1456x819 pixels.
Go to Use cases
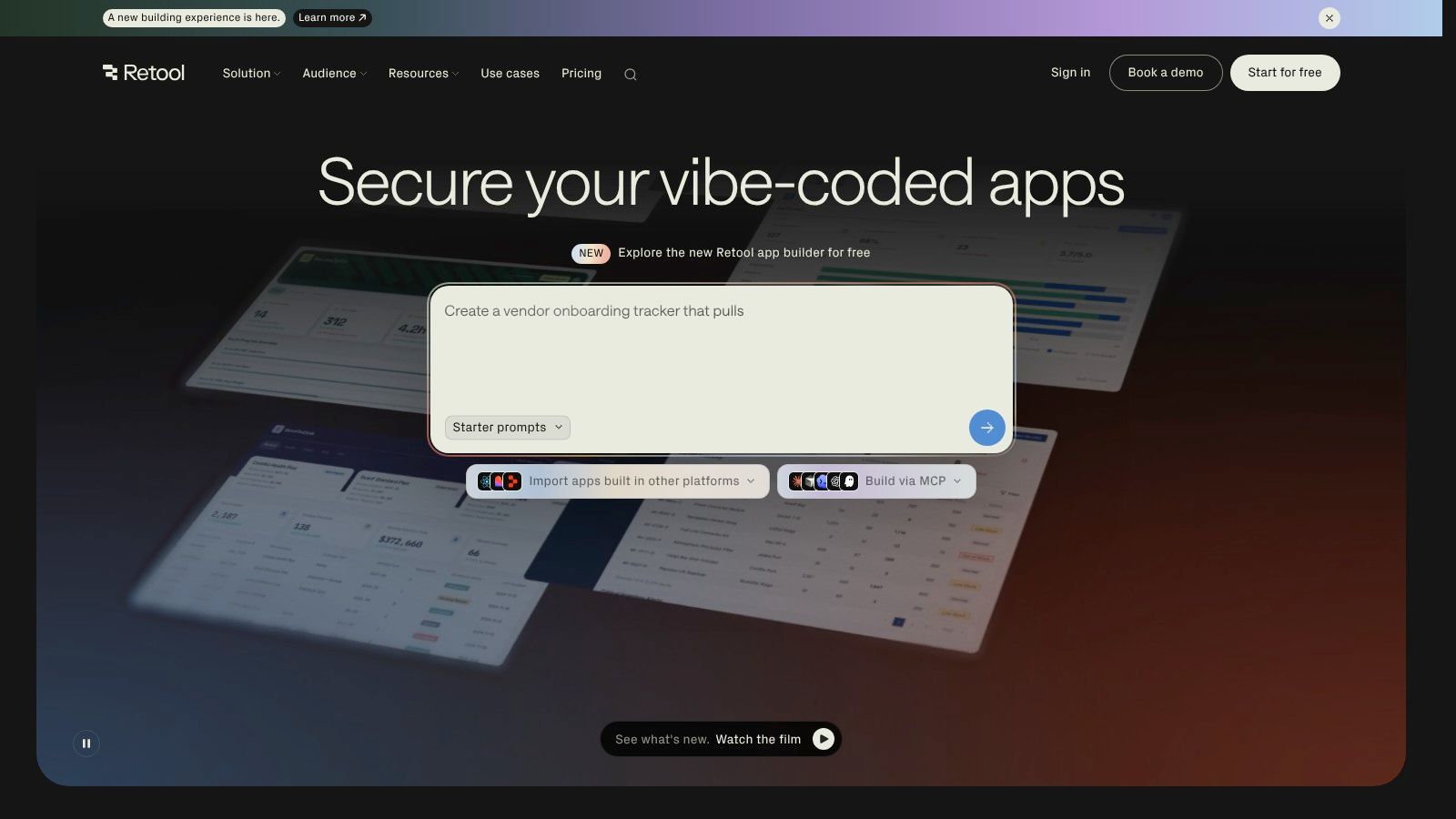[510, 74]
